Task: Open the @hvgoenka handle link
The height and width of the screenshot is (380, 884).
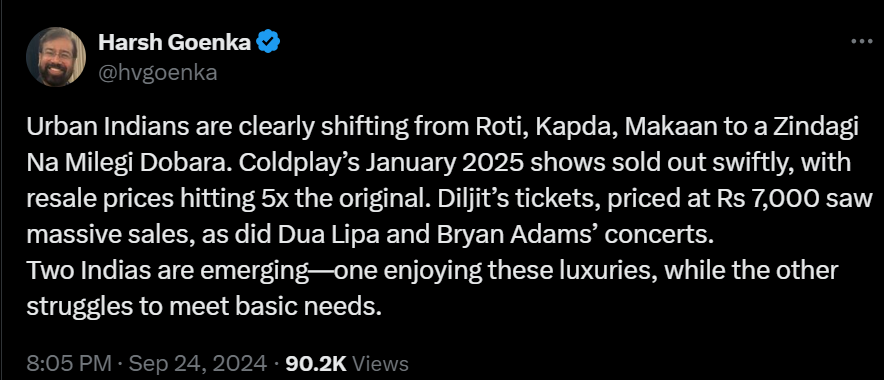Action: click(x=157, y=73)
